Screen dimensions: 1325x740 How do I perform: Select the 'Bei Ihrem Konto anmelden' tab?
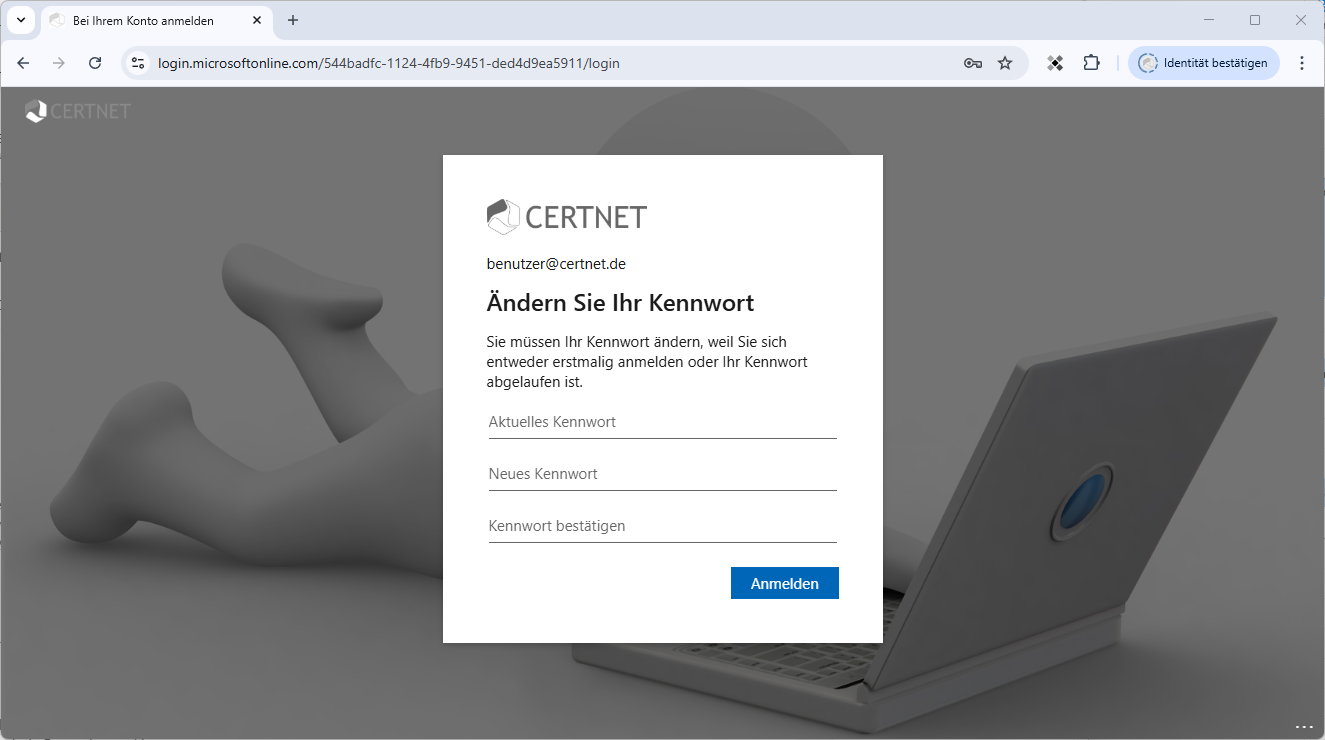143,21
